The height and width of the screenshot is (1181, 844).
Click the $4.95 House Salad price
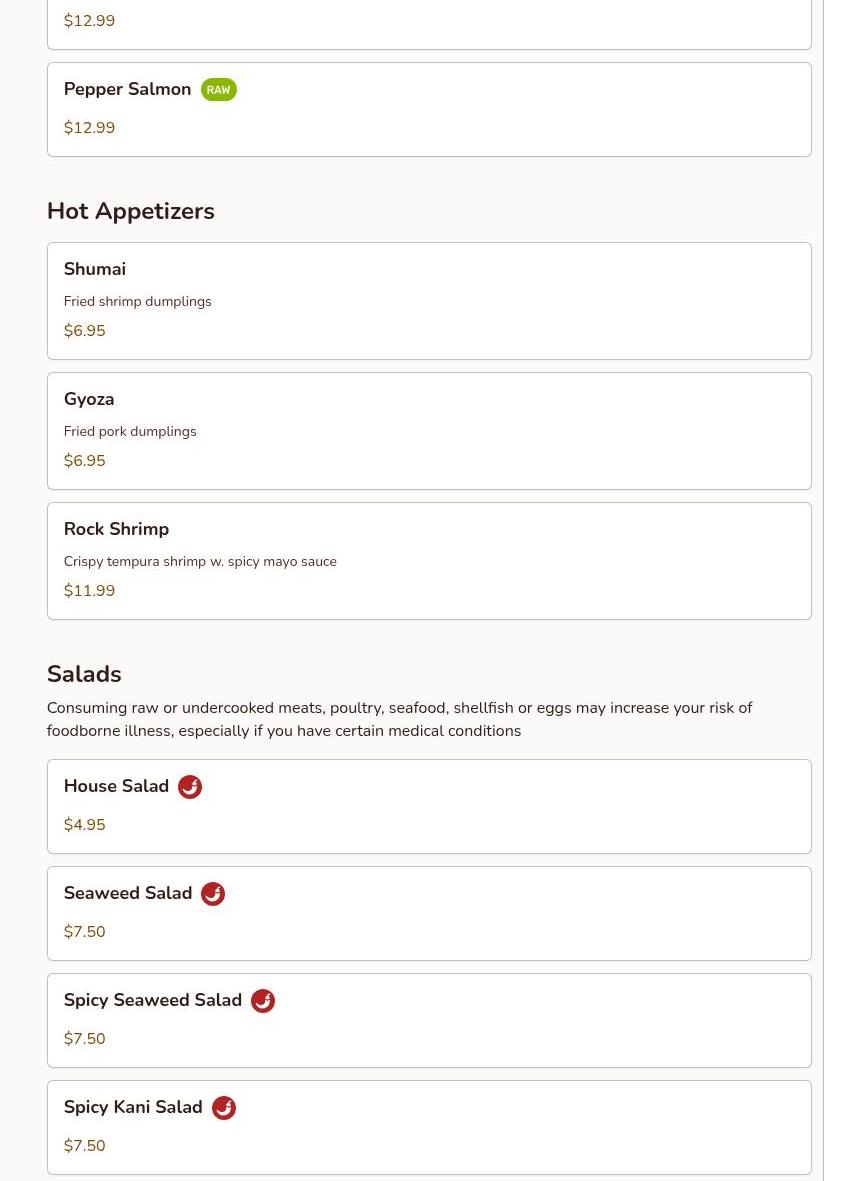click(x=84, y=825)
